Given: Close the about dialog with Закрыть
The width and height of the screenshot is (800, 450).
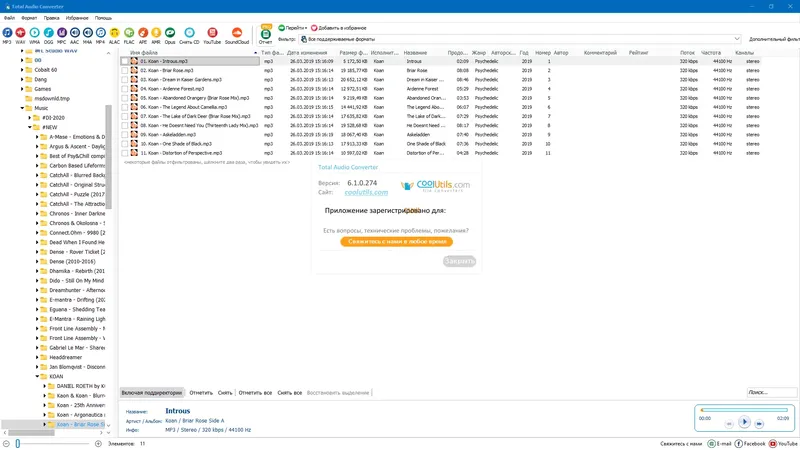Looking at the screenshot, I should [459, 261].
